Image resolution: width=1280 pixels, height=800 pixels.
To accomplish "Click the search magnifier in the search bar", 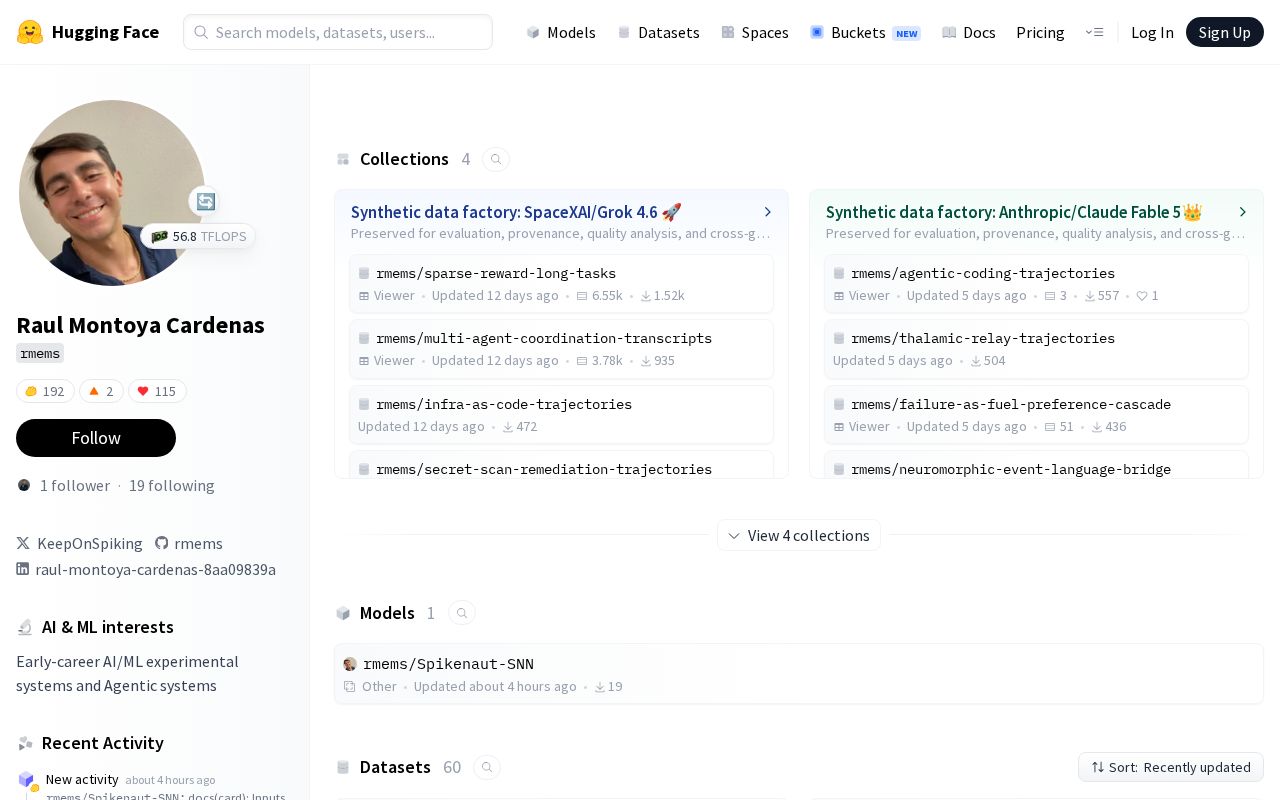I will click(x=201, y=32).
